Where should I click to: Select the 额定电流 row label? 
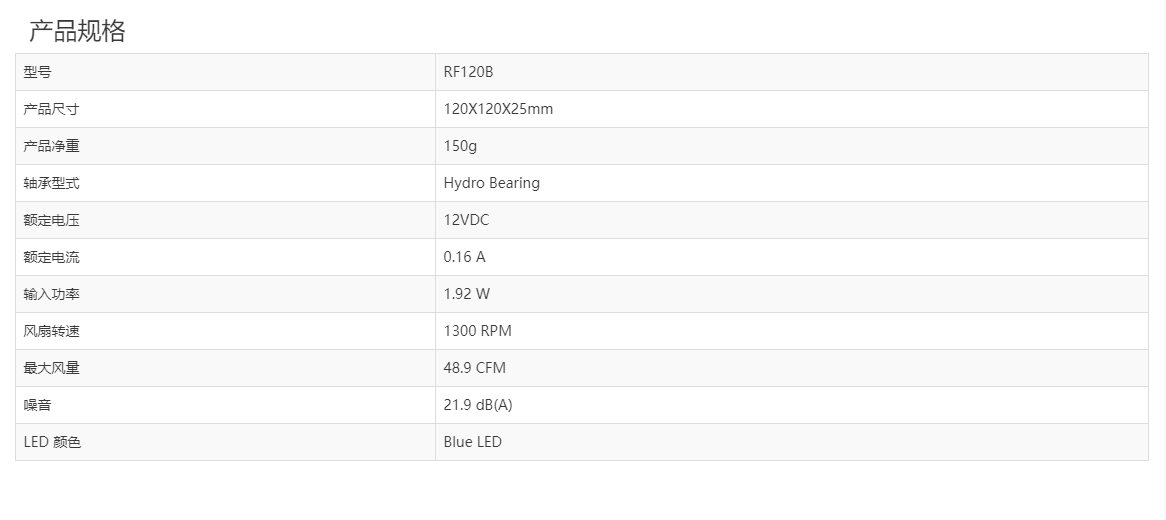click(51, 257)
